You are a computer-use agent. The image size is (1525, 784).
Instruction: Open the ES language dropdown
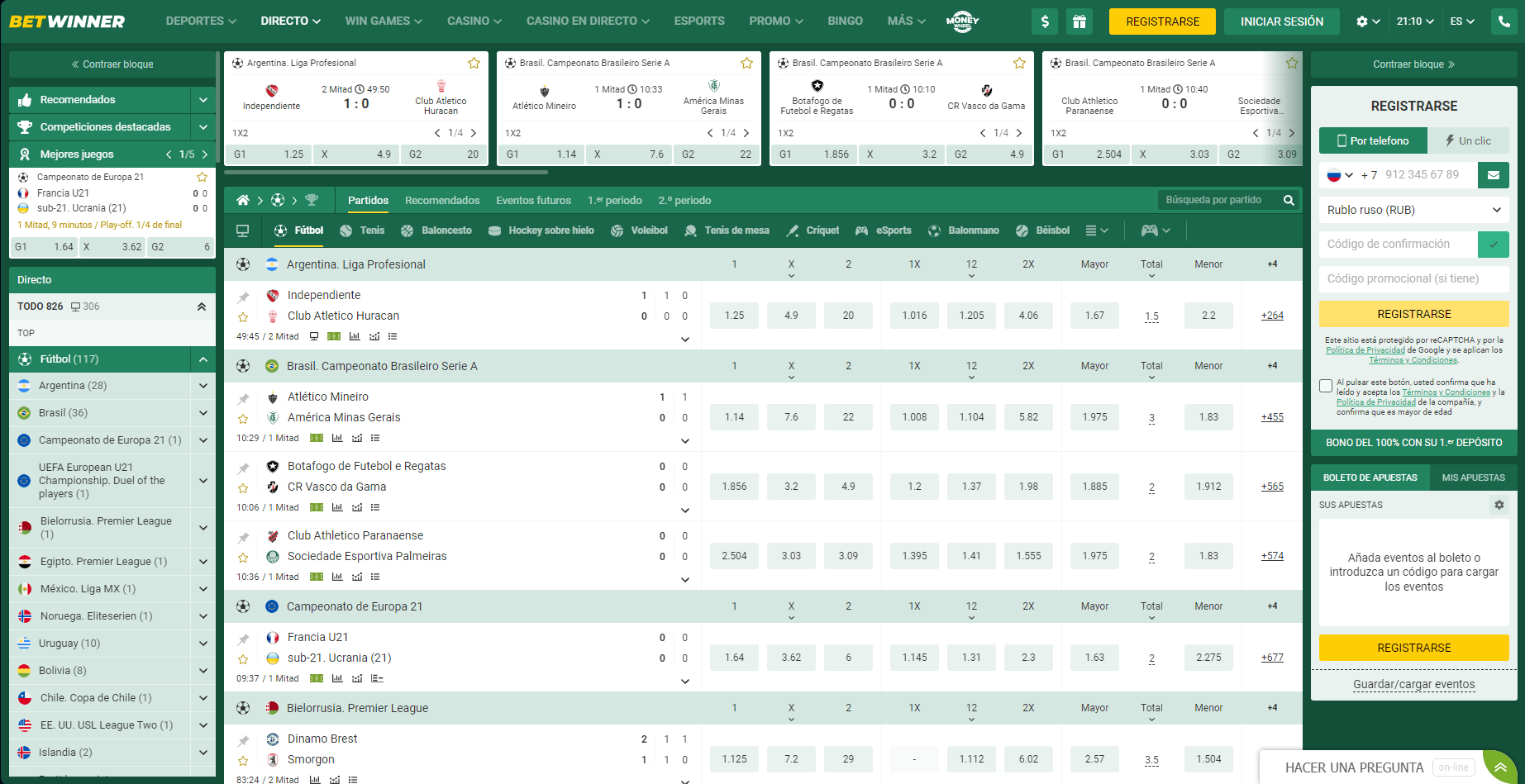(x=1461, y=21)
